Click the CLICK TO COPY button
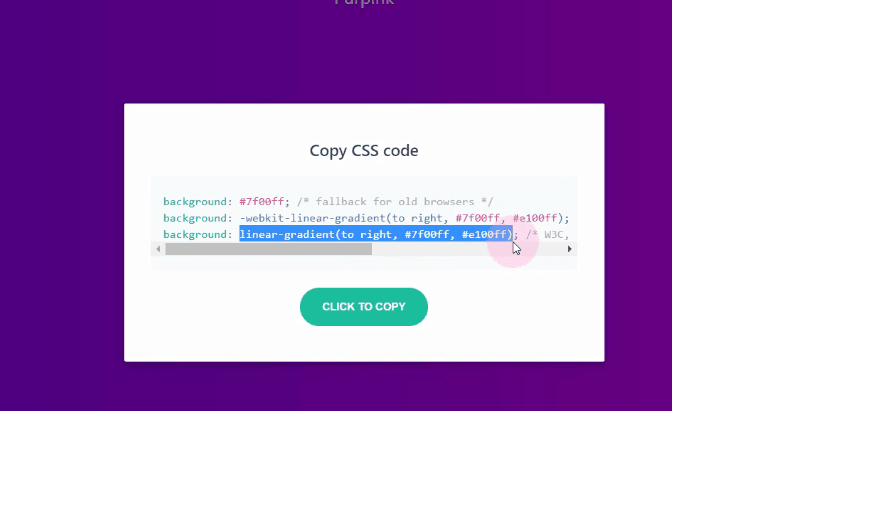This screenshot has width=870, height=514. tap(364, 307)
